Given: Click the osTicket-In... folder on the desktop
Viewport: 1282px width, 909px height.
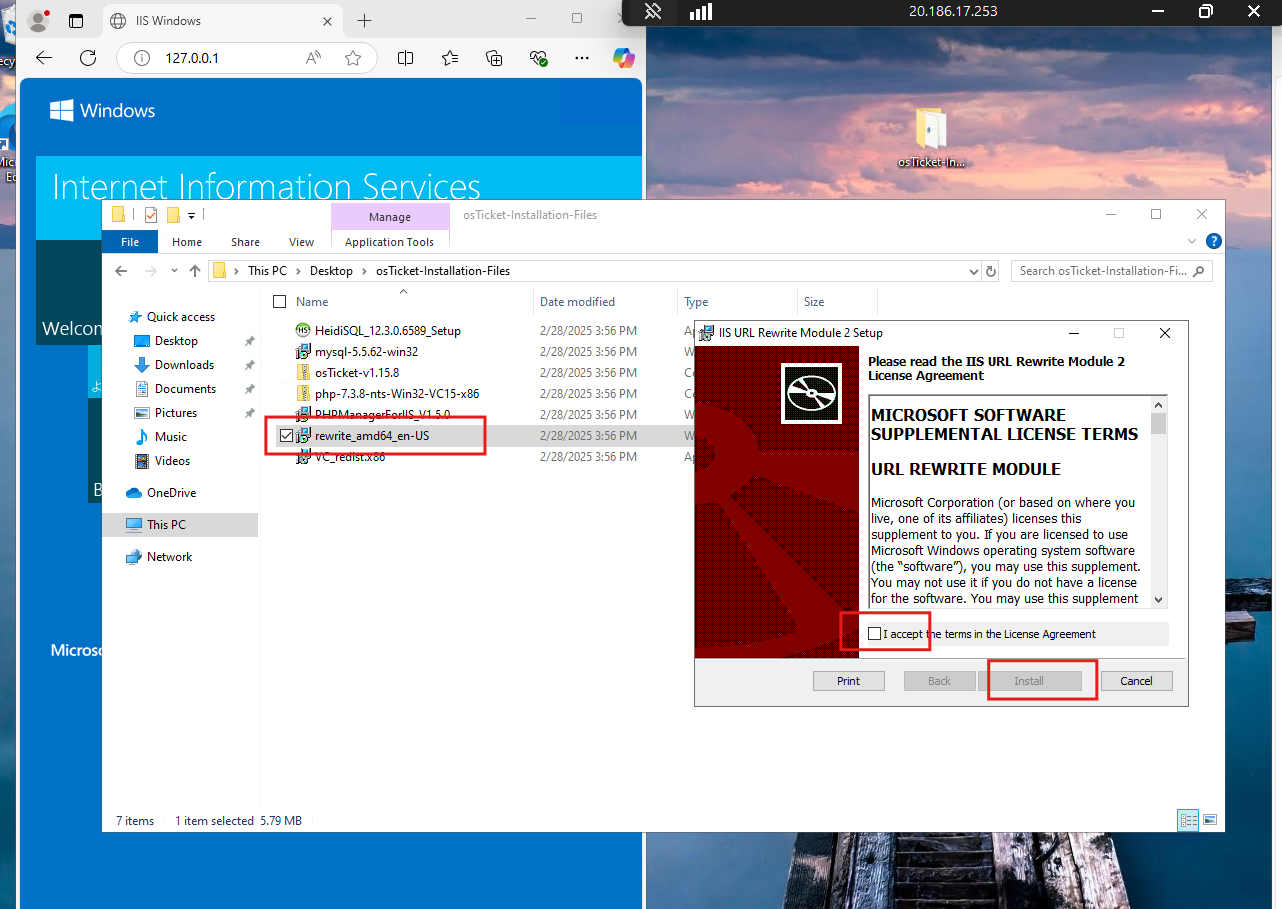Looking at the screenshot, I should pos(931,138).
